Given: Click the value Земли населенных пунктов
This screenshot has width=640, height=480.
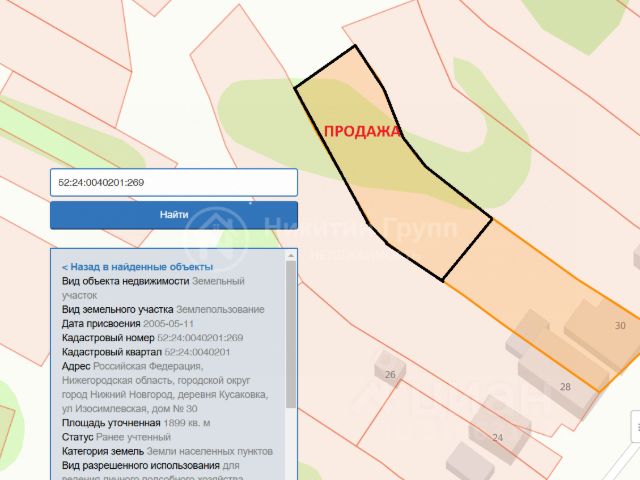Looking at the screenshot, I should (209, 451).
